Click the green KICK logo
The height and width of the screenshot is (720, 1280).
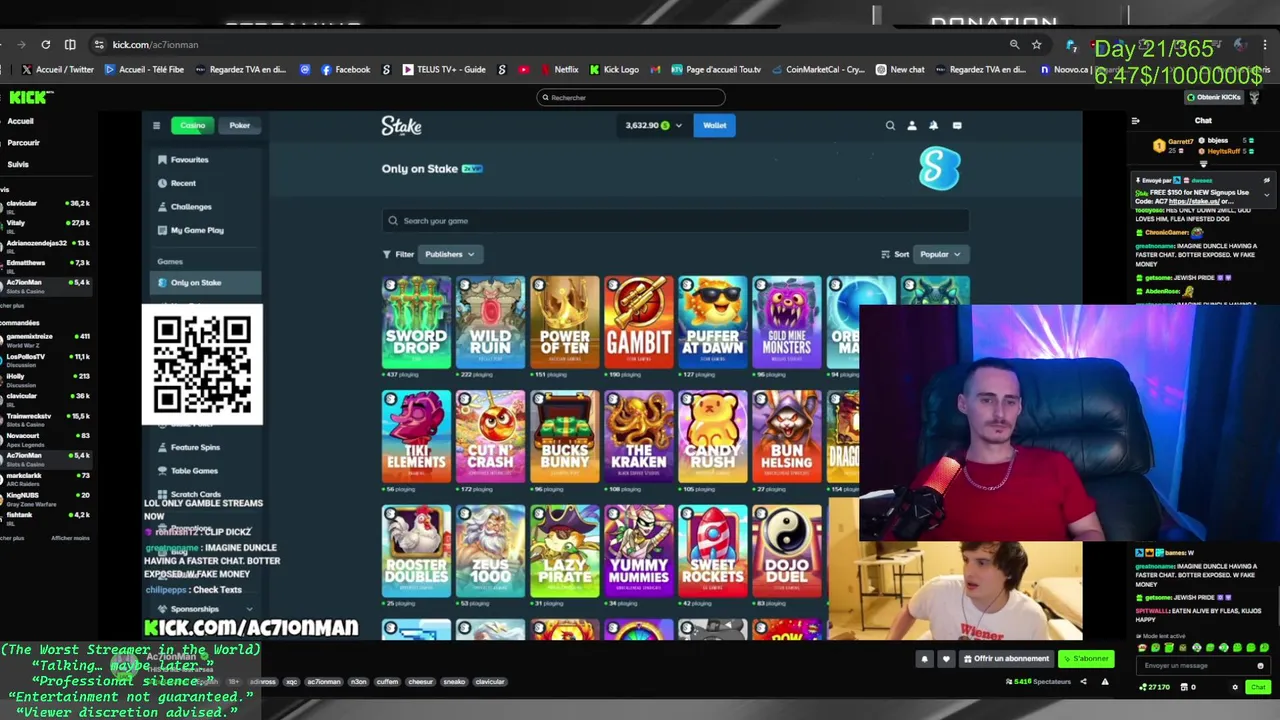coord(27,97)
